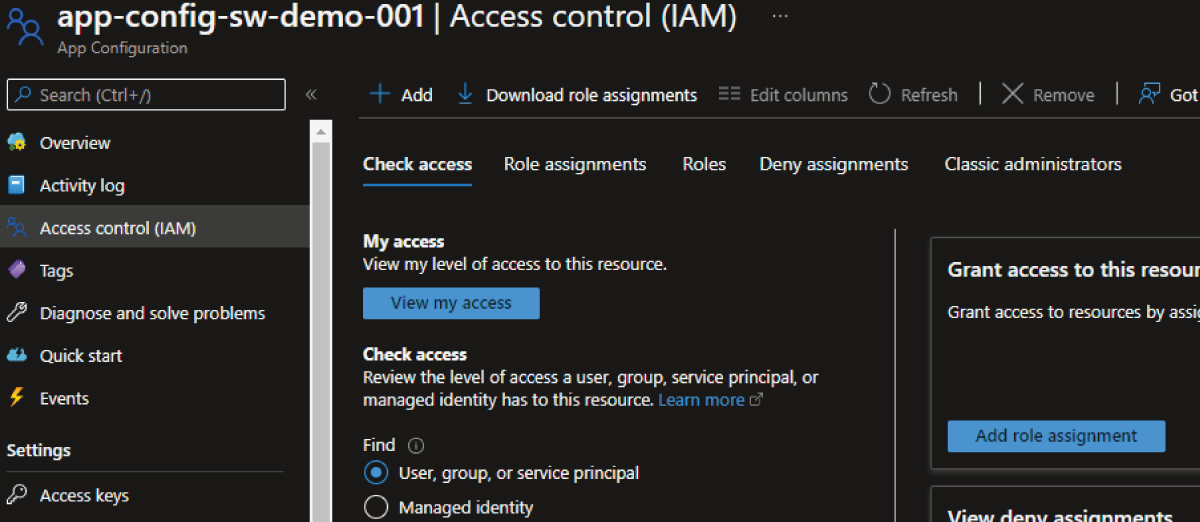The width and height of the screenshot is (1200, 522).
Task: Open Overview from the sidebar
Action: click(74, 143)
